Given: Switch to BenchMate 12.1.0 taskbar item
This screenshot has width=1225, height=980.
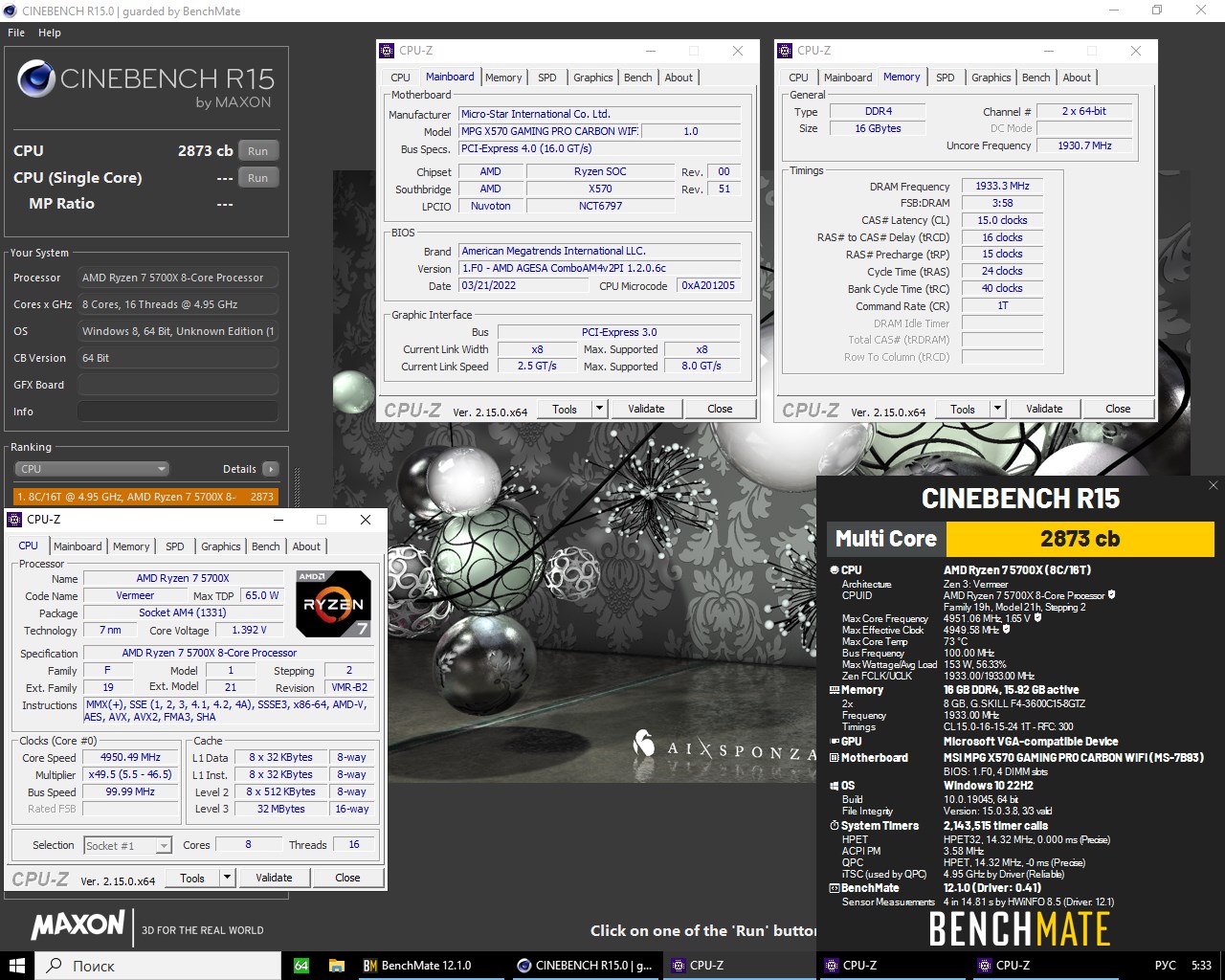Looking at the screenshot, I should [x=431, y=965].
